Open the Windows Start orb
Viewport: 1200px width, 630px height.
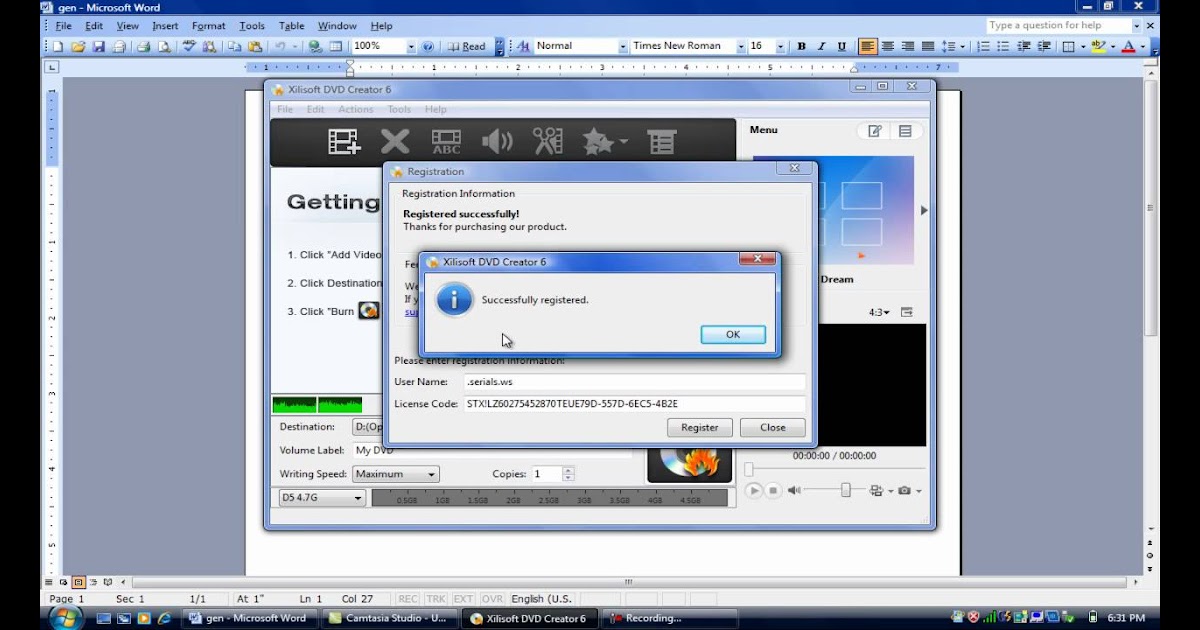pyautogui.click(x=66, y=617)
